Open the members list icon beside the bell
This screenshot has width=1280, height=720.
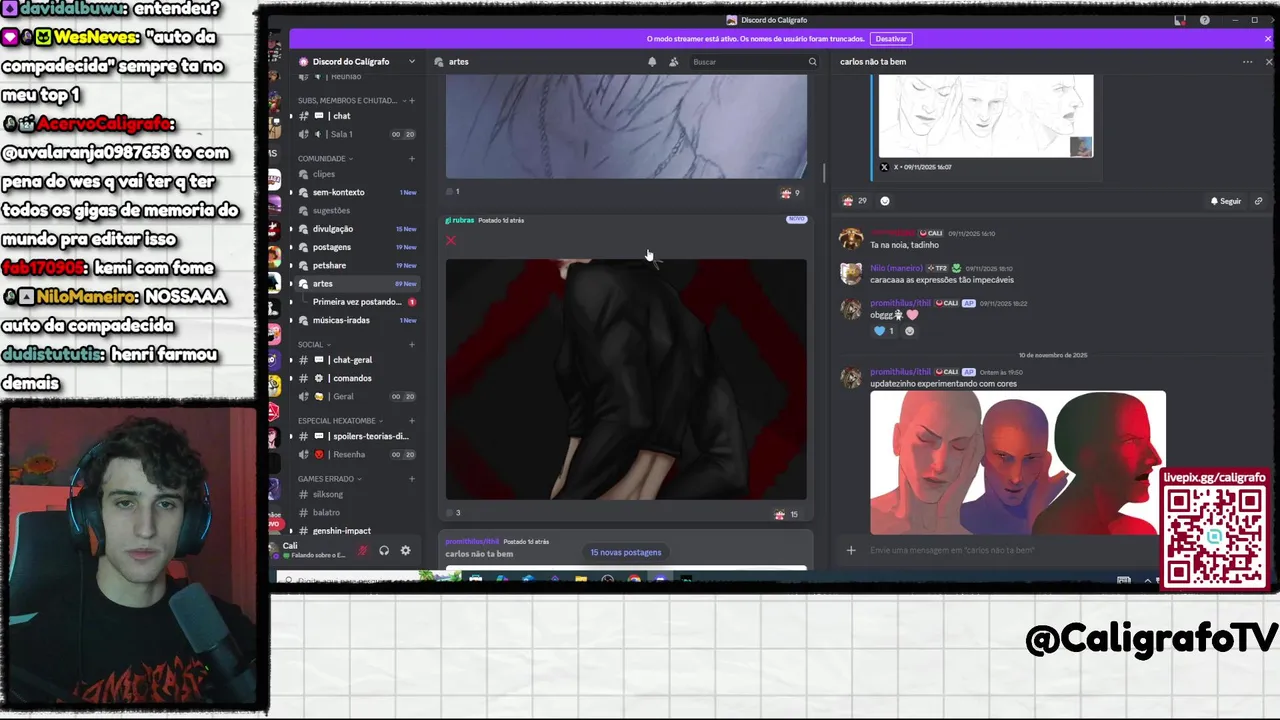point(673,62)
